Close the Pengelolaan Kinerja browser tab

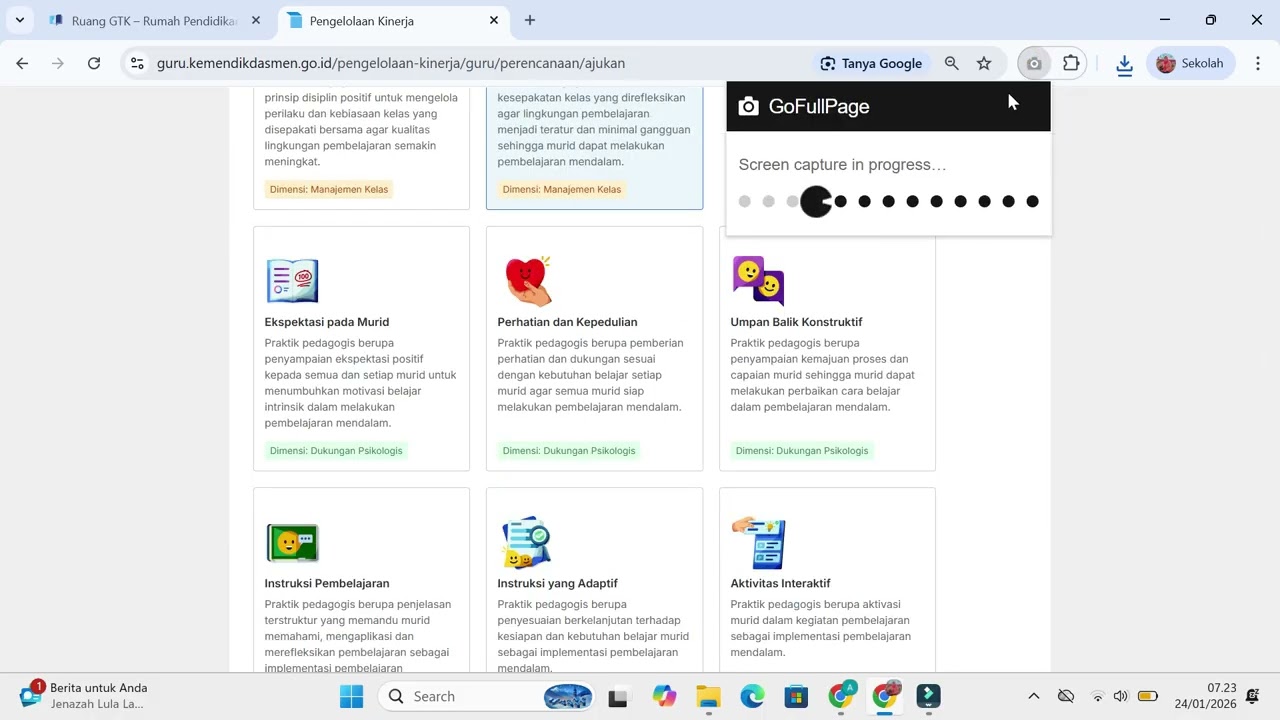point(494,20)
